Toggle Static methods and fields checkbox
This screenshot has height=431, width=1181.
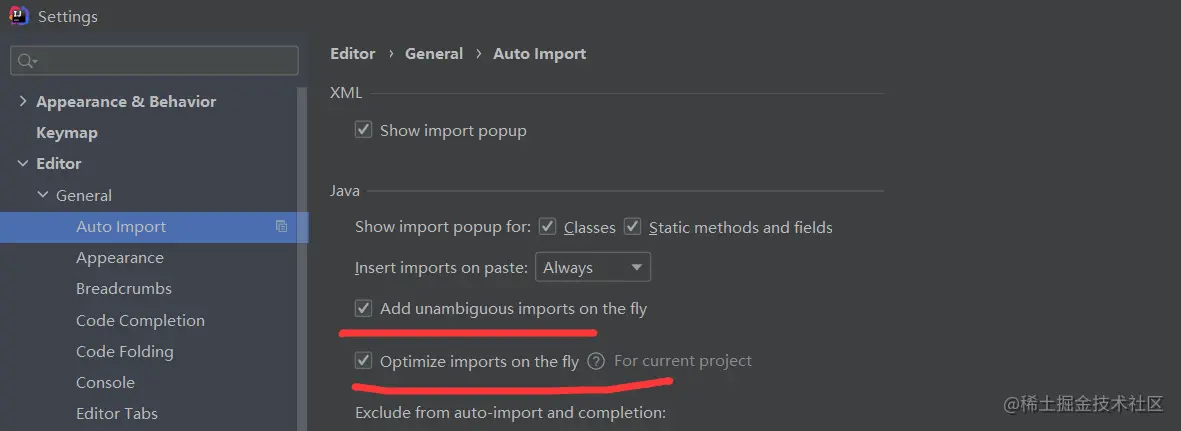click(x=632, y=227)
